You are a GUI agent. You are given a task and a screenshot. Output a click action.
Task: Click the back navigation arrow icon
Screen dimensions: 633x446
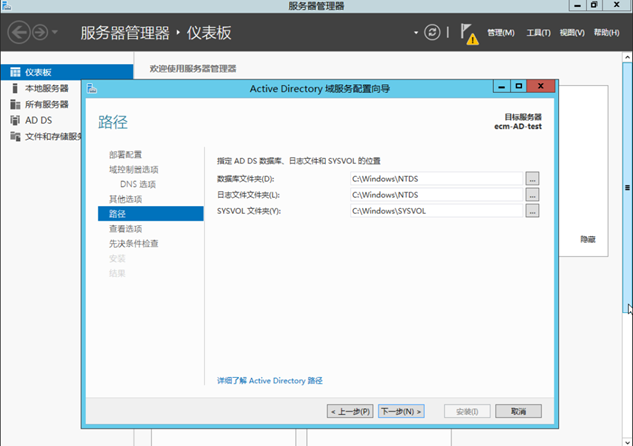click(19, 33)
